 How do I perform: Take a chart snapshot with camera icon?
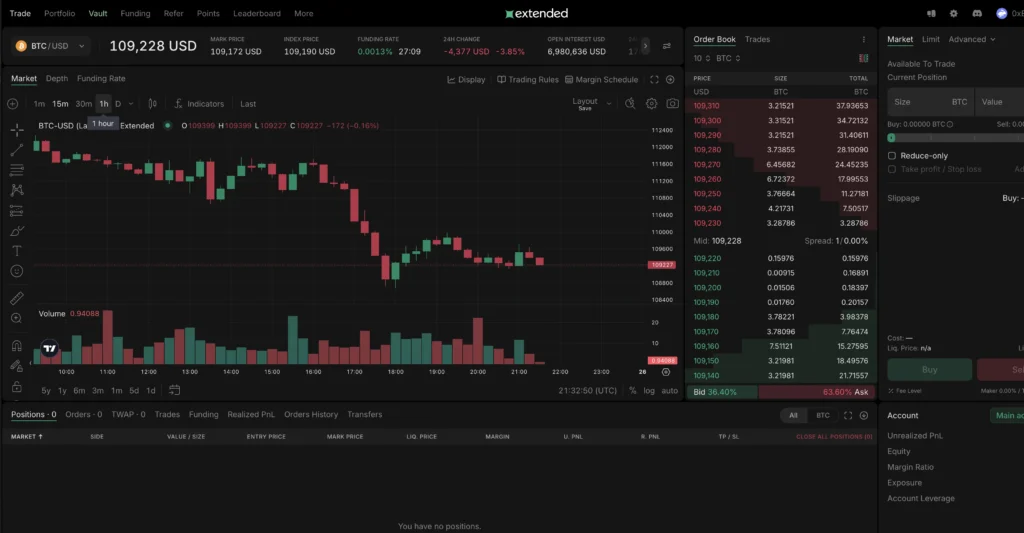tap(672, 104)
